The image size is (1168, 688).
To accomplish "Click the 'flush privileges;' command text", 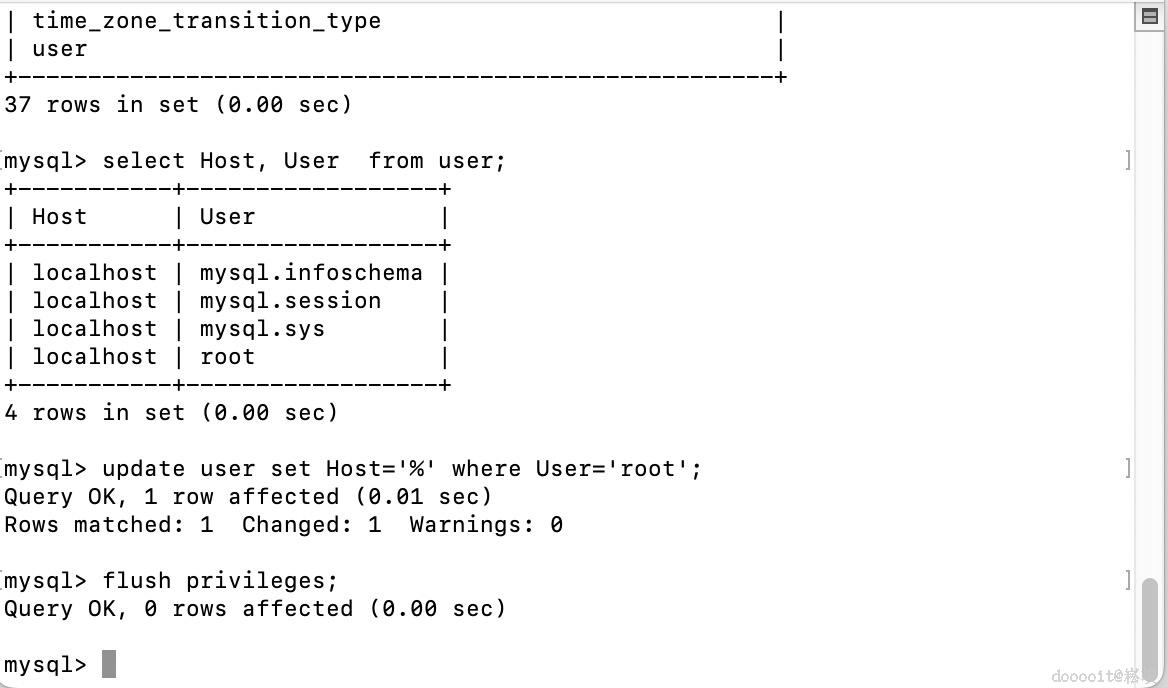I will 220,581.
